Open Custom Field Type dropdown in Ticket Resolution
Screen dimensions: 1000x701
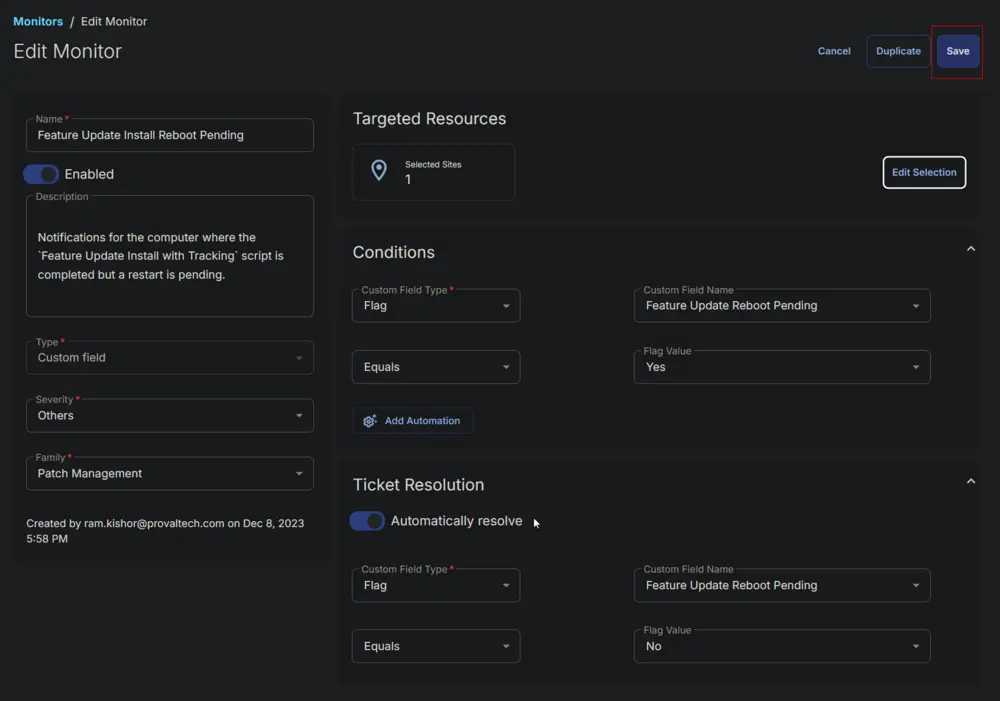point(436,585)
